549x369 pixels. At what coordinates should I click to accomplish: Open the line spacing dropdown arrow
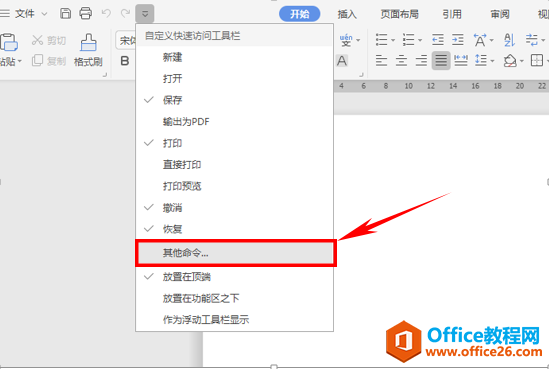(x=492, y=61)
